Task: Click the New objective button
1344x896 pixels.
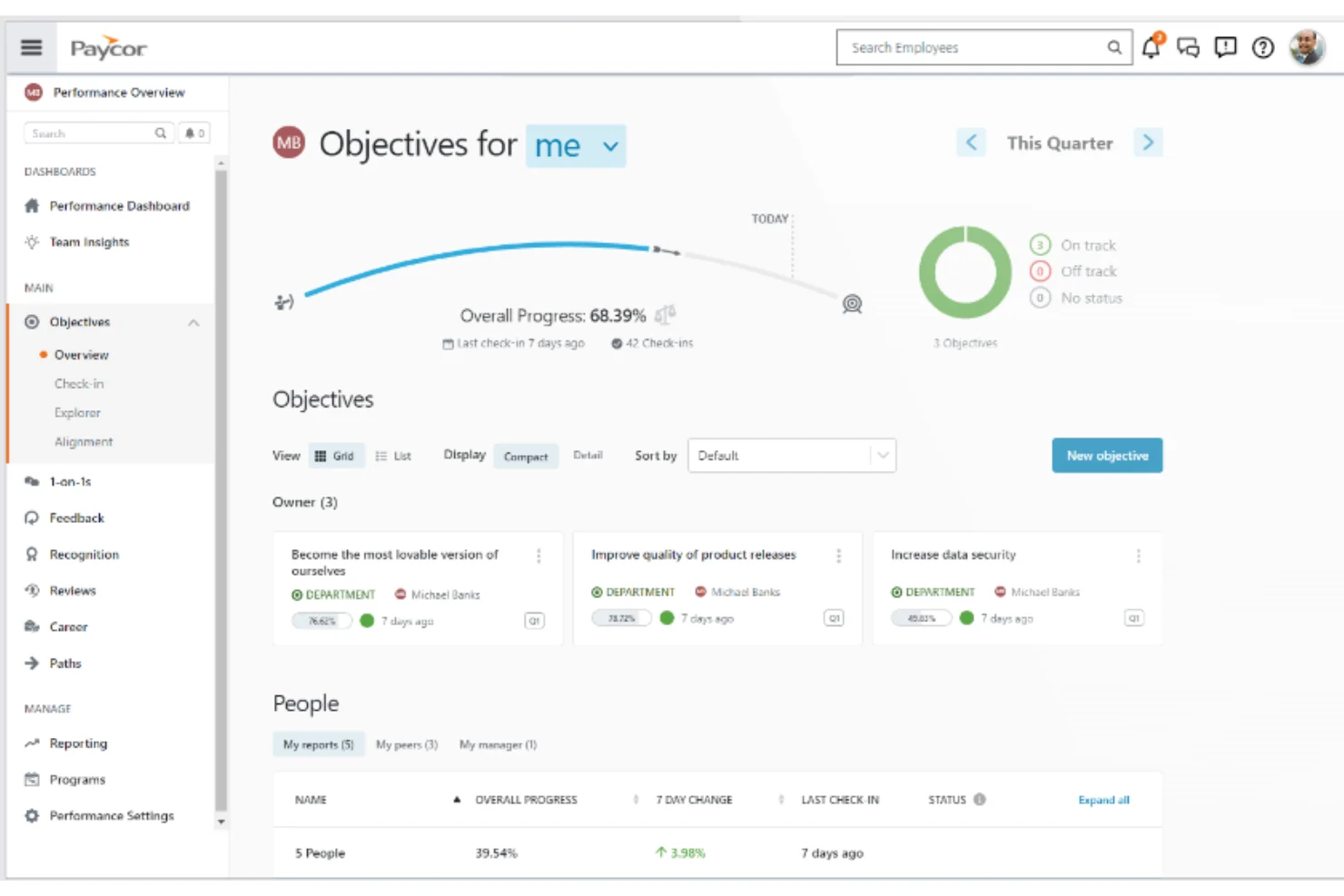Action: pos(1107,455)
